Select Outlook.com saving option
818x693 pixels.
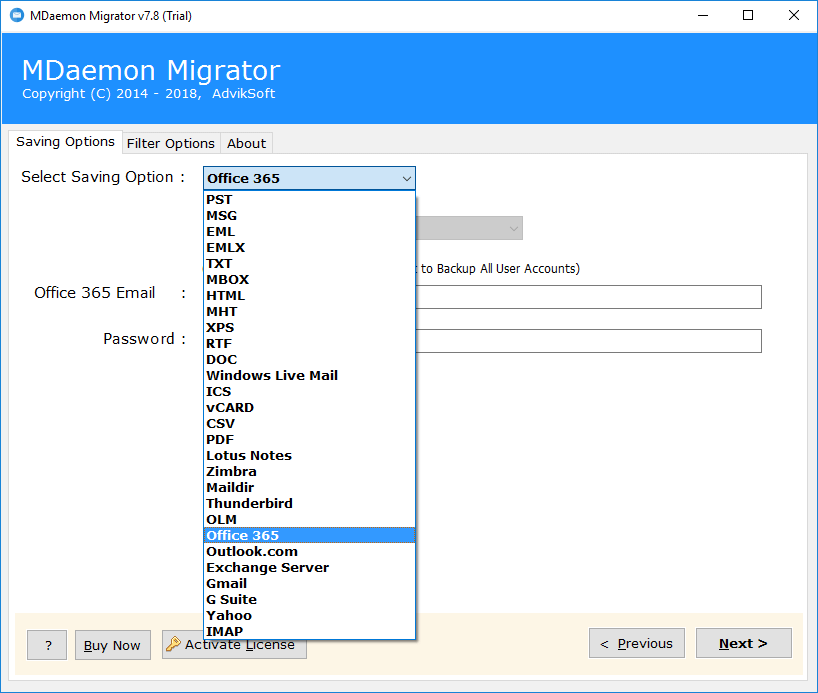click(x=309, y=552)
